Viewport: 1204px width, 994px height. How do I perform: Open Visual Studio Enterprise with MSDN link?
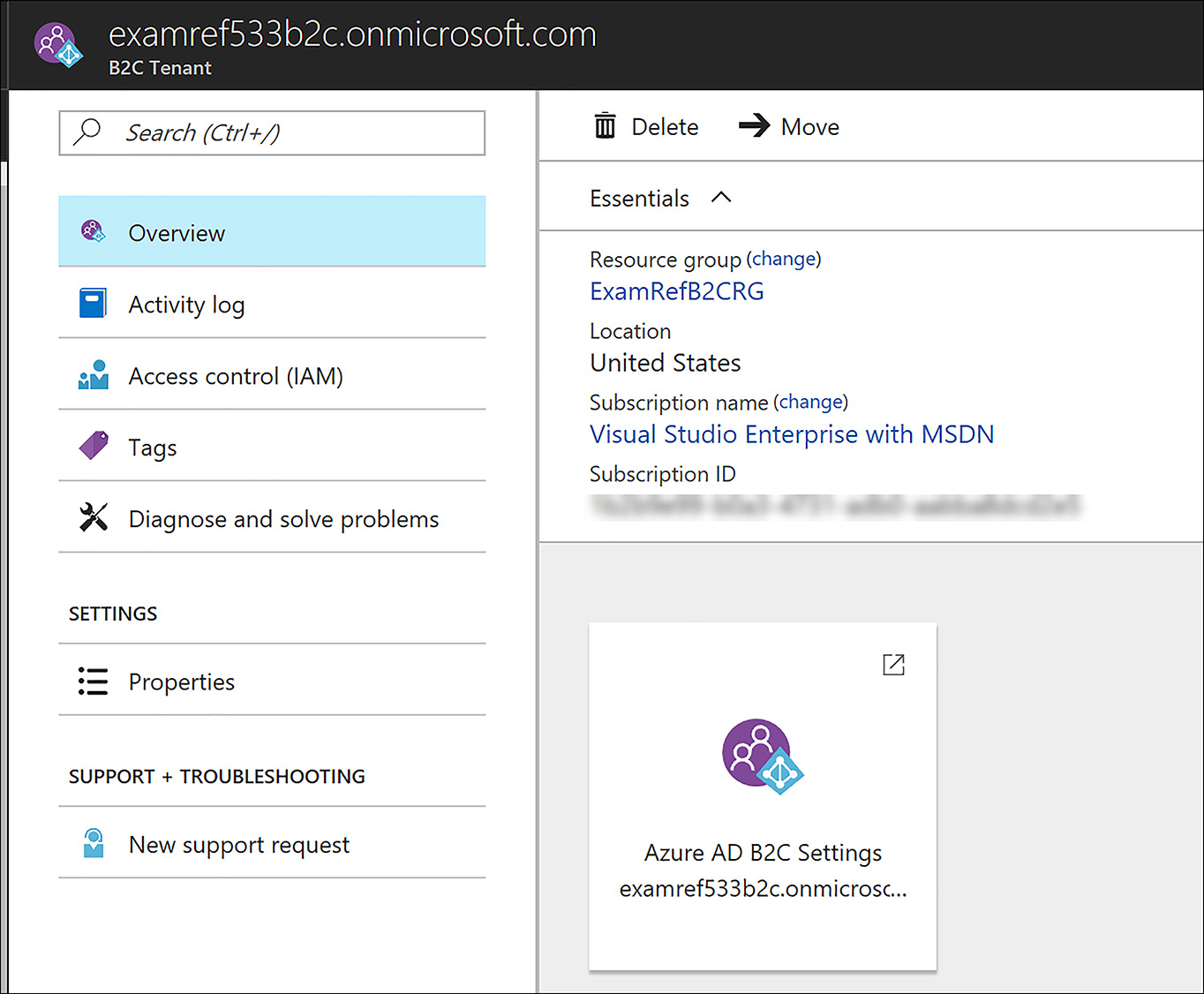(792, 434)
